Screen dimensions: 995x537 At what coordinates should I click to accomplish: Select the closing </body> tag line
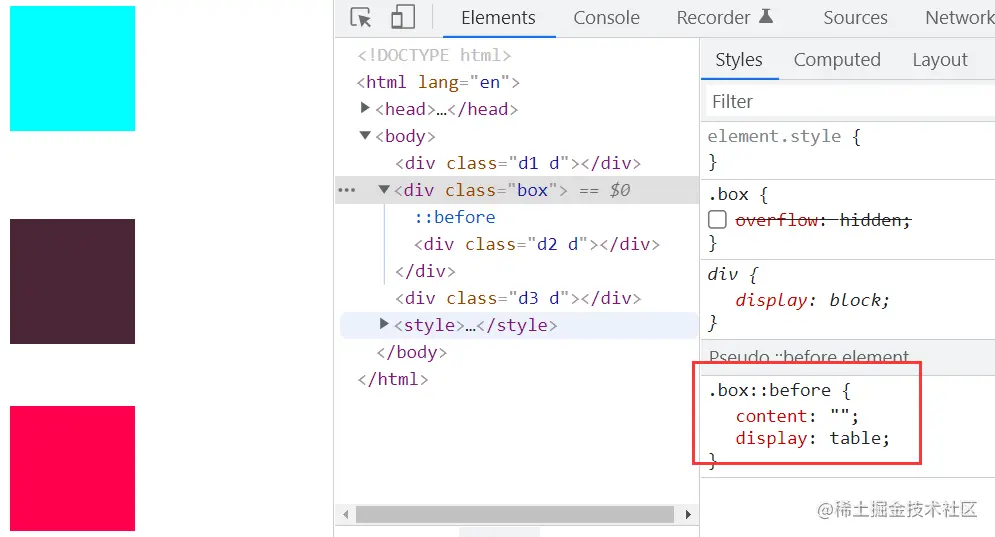pyautogui.click(x=411, y=352)
